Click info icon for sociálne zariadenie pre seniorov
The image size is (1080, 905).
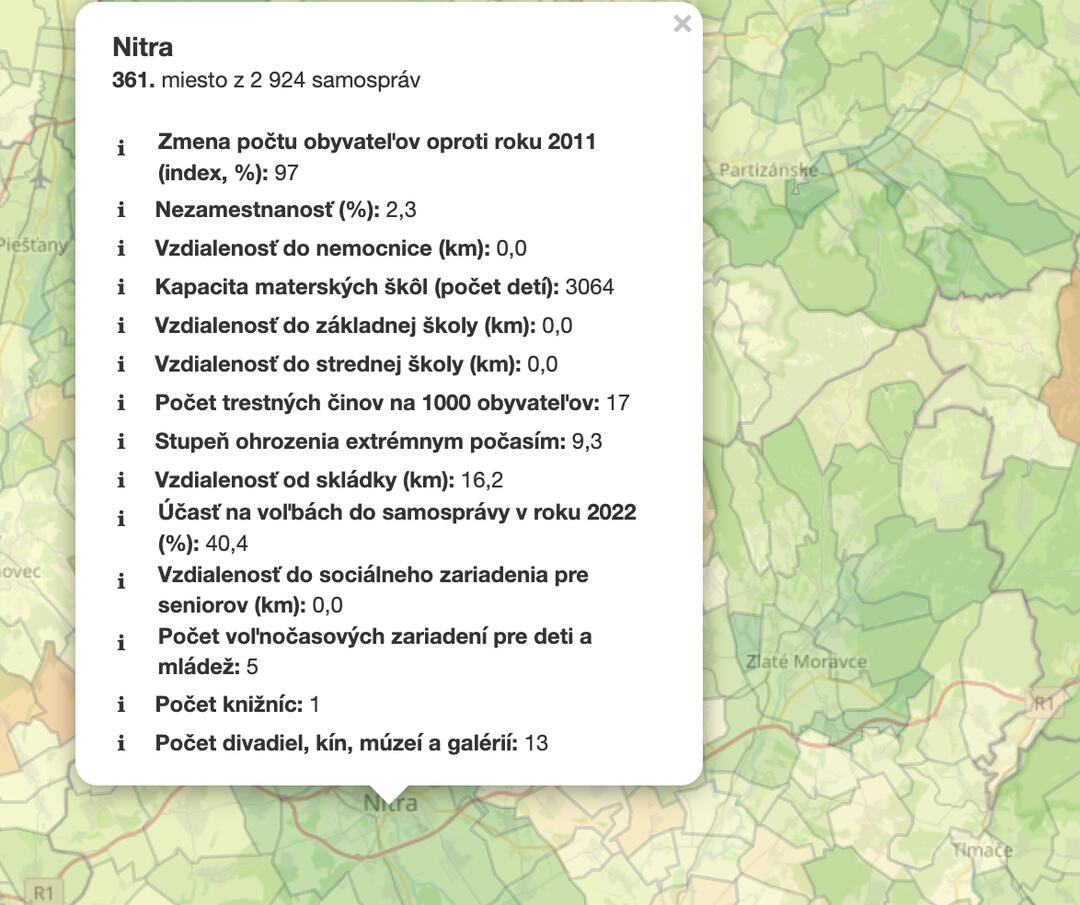[121, 581]
